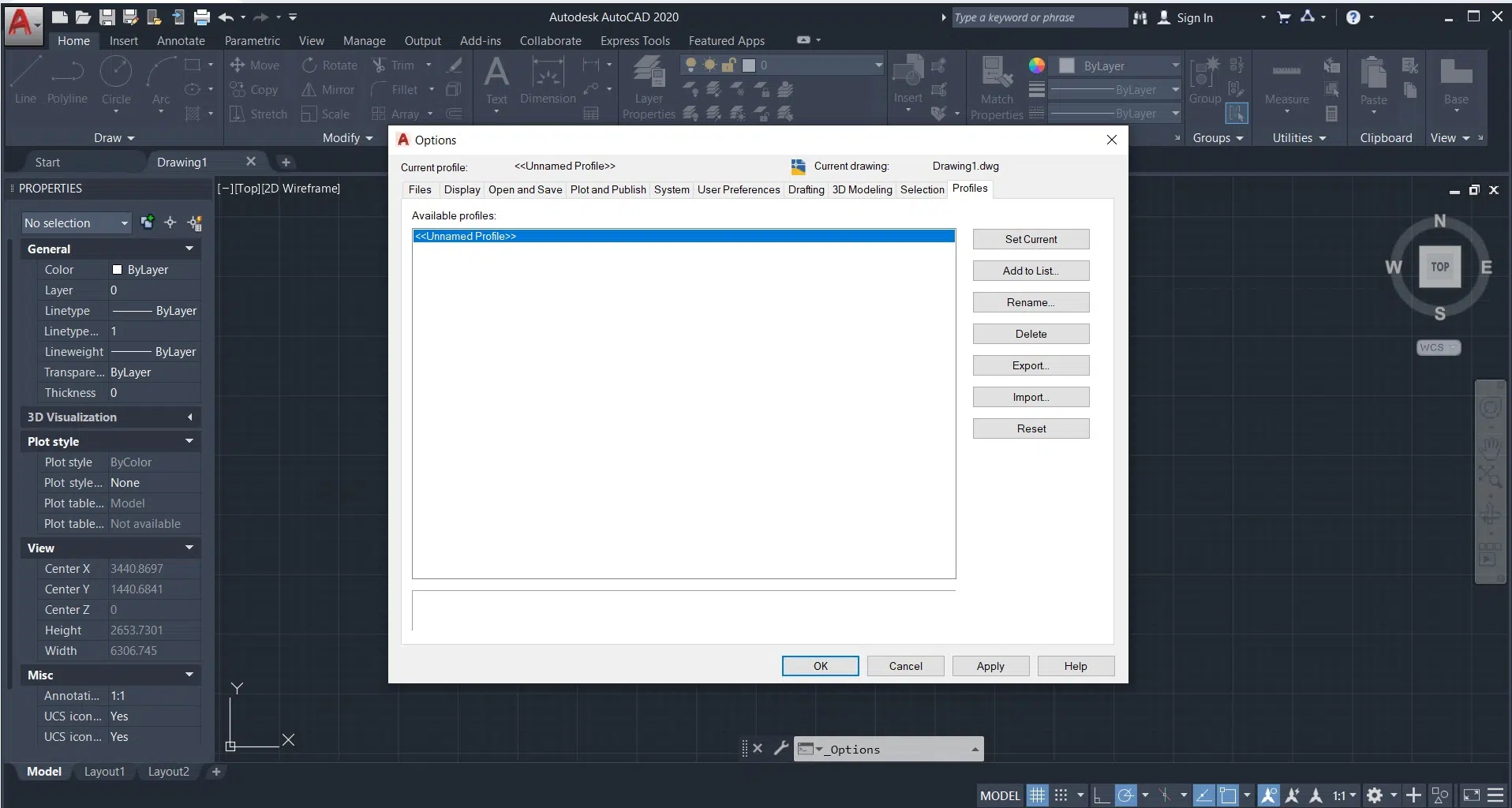Click the Export... button
Viewport: 1512px width, 808px height.
pyautogui.click(x=1031, y=365)
